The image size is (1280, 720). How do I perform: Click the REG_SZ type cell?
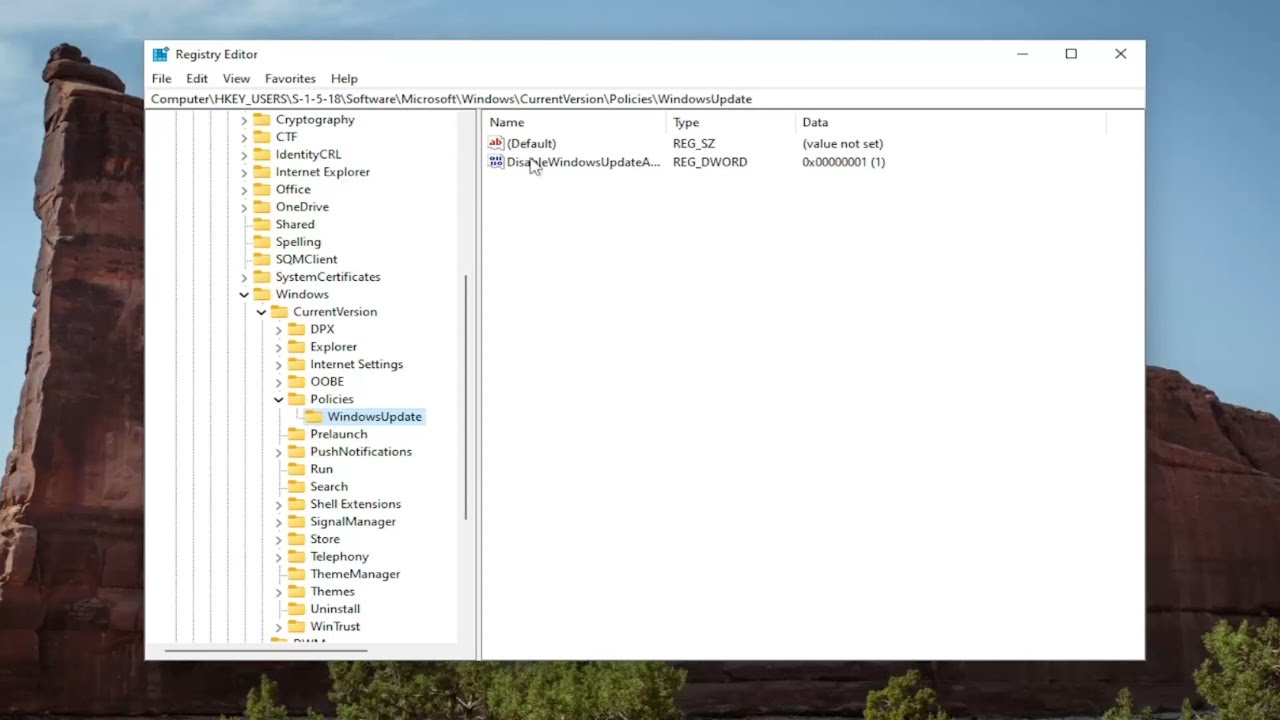point(694,144)
